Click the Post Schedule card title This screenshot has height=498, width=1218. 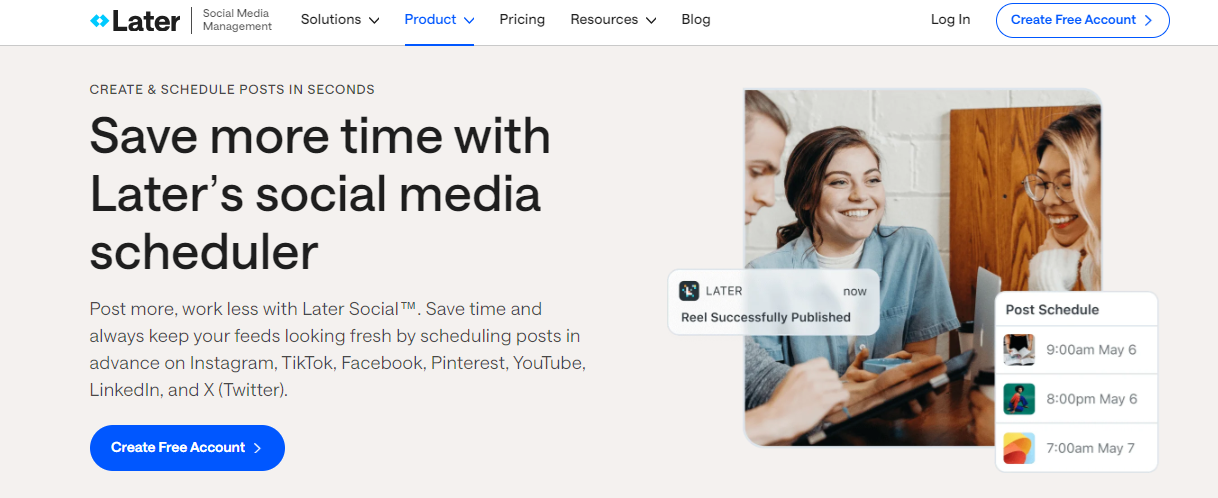pos(1052,310)
